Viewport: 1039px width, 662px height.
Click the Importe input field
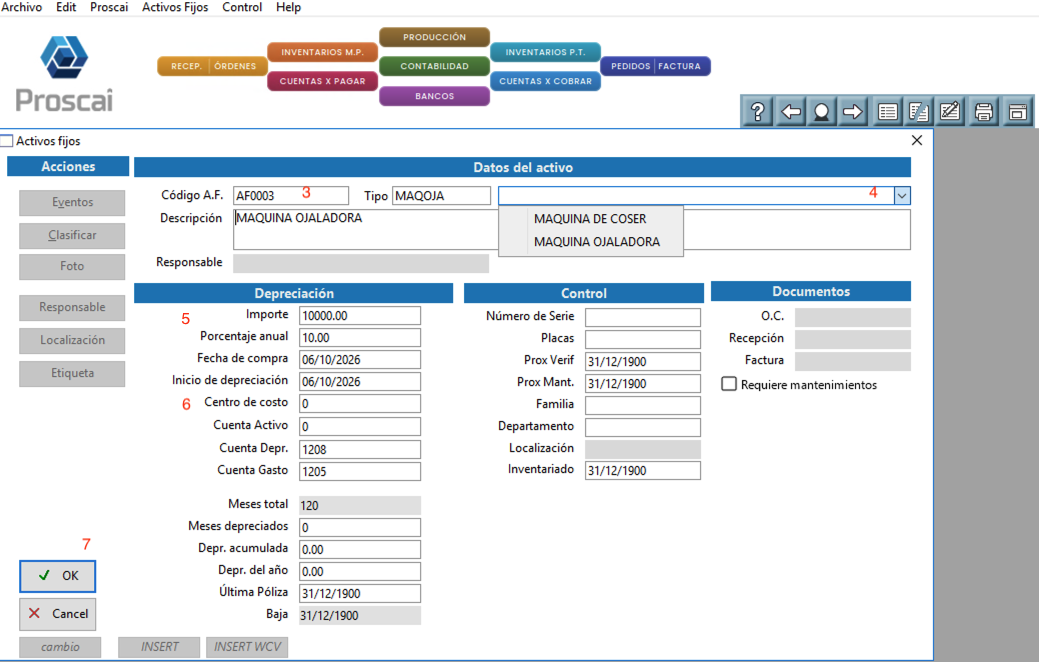[360, 315]
